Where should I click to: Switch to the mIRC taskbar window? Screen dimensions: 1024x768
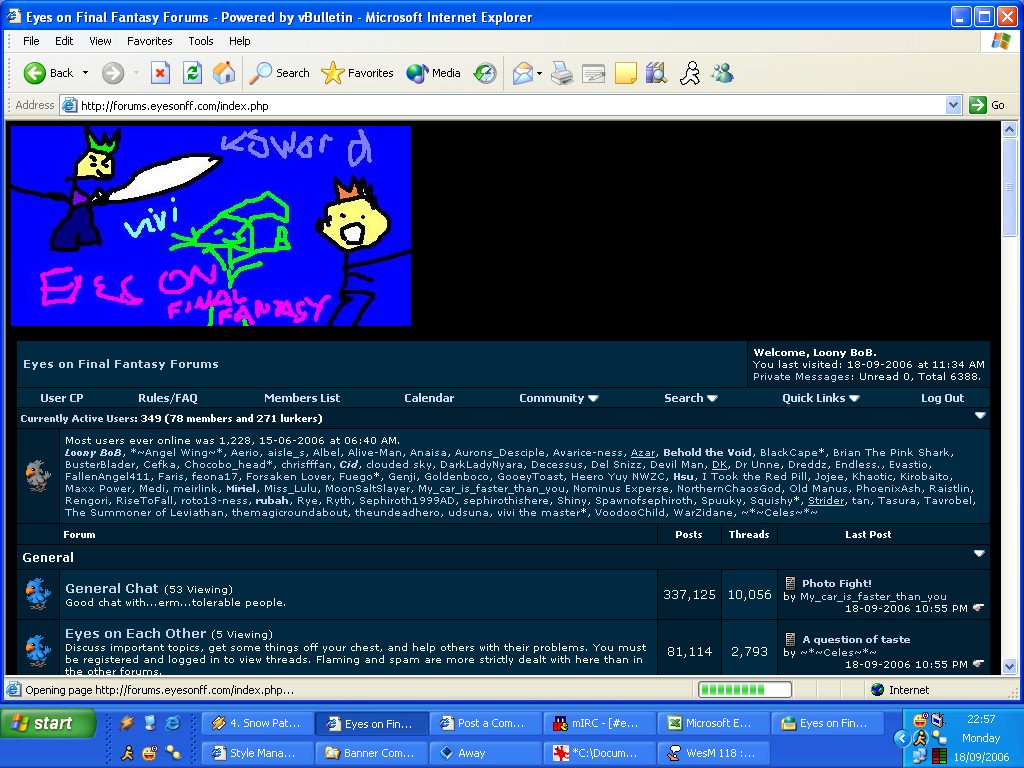(599, 724)
